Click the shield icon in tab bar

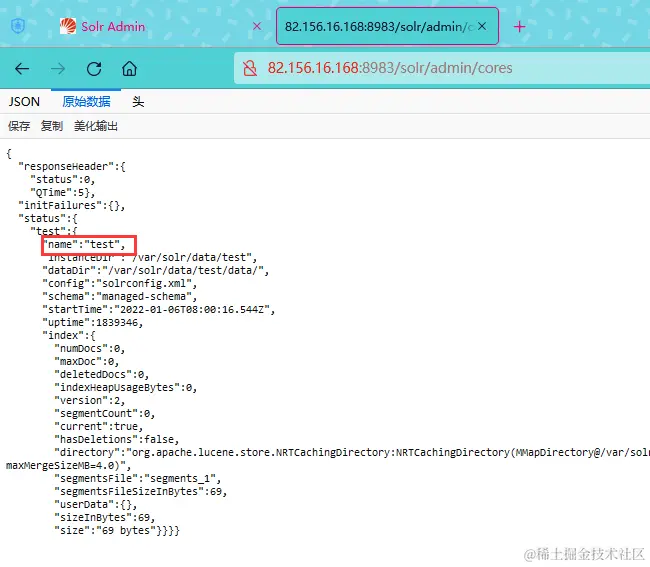[18, 26]
